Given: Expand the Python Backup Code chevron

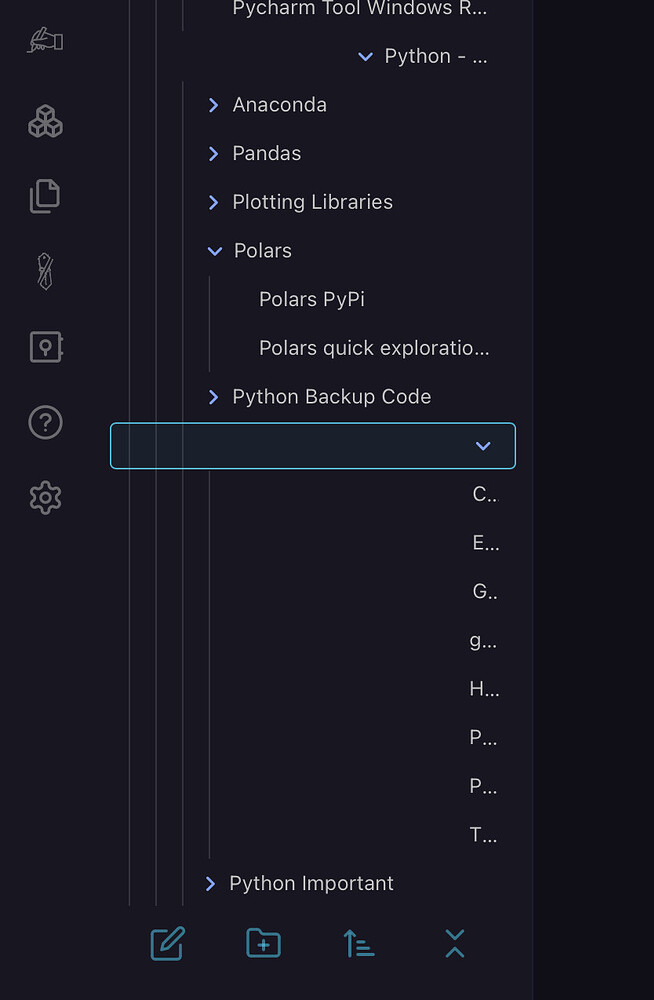Looking at the screenshot, I should click(x=214, y=397).
